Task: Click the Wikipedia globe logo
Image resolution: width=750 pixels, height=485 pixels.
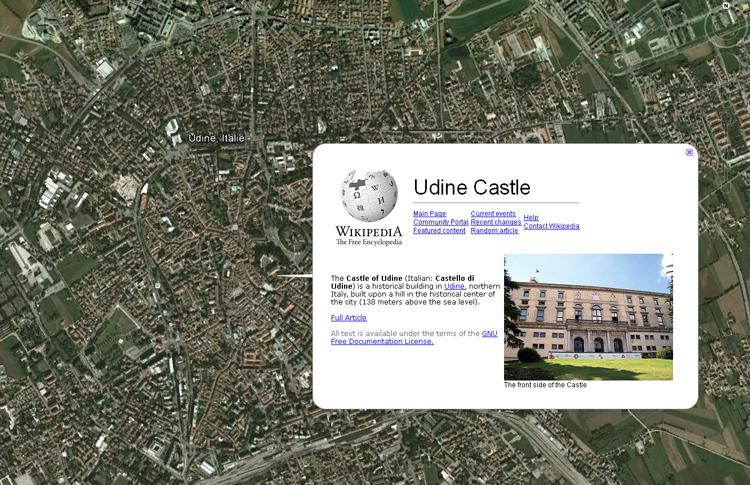Action: coord(369,196)
